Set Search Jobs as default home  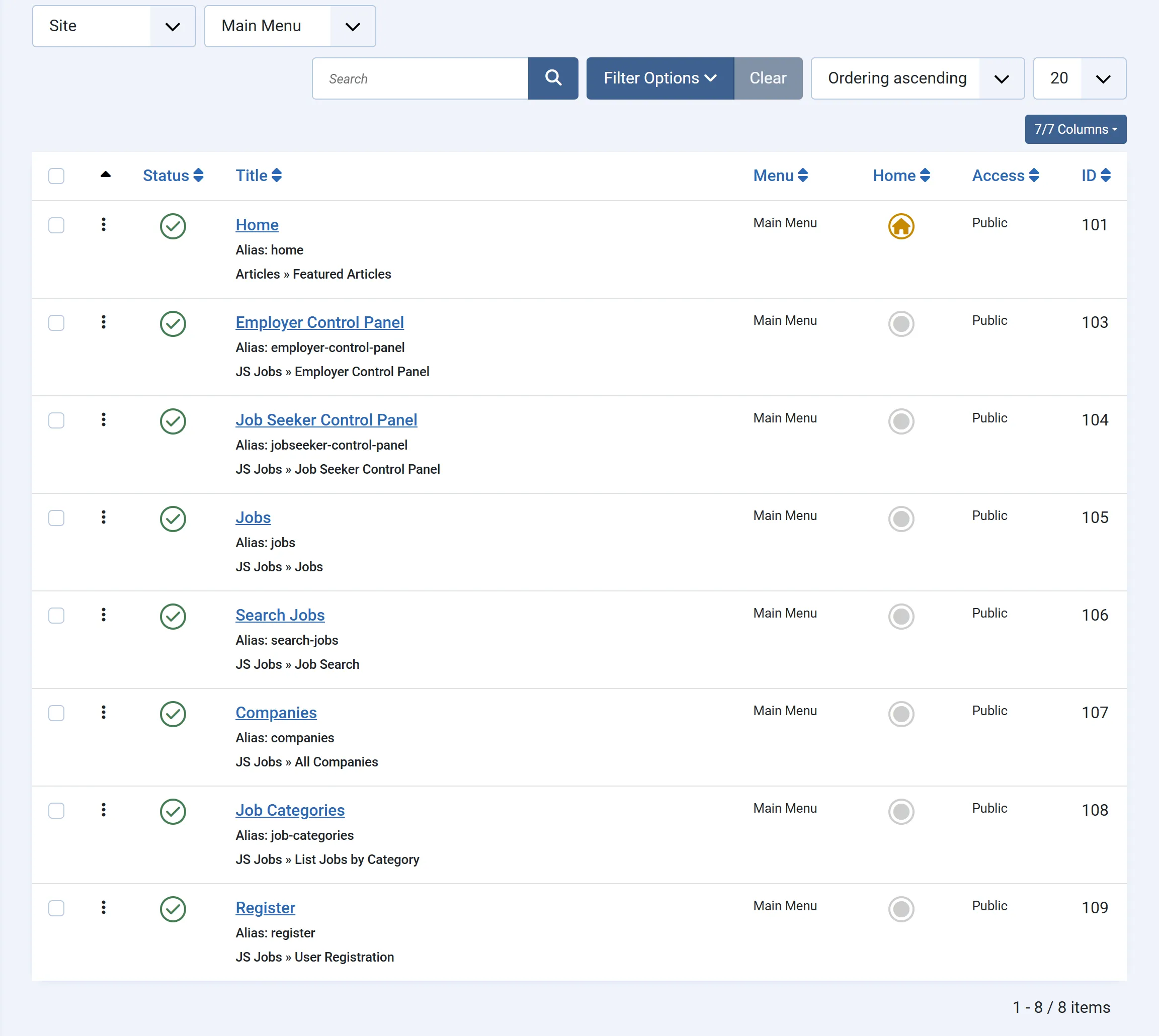click(901, 616)
